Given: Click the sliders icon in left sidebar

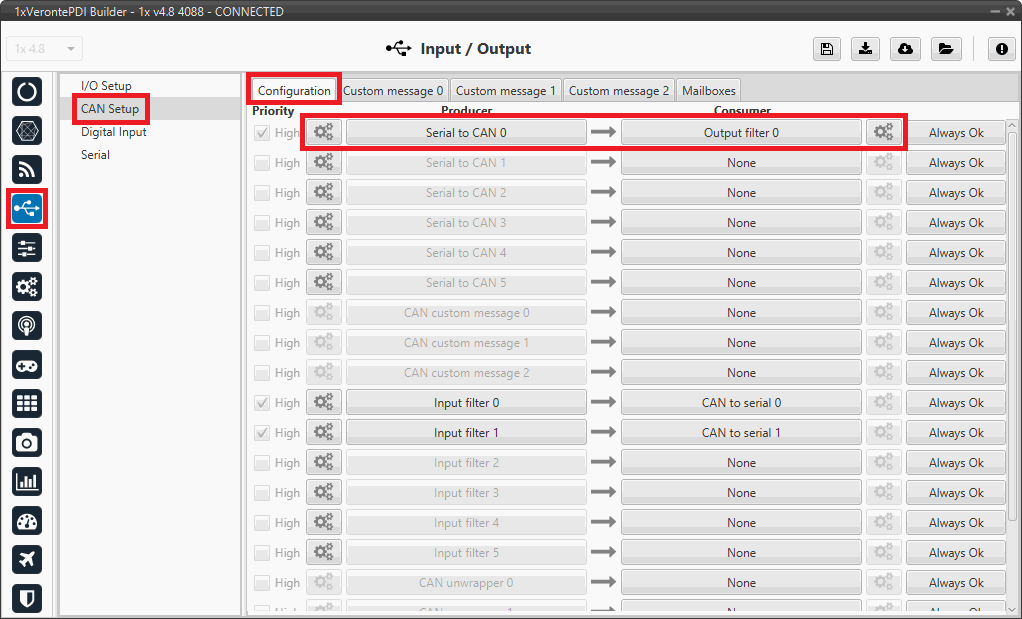Looking at the screenshot, I should tap(27, 247).
